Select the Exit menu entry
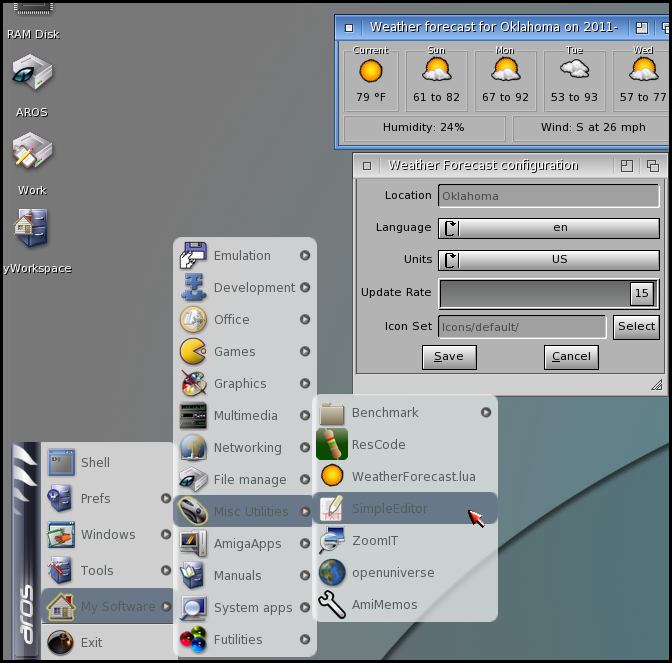Image resolution: width=672 pixels, height=663 pixels. (x=107, y=642)
